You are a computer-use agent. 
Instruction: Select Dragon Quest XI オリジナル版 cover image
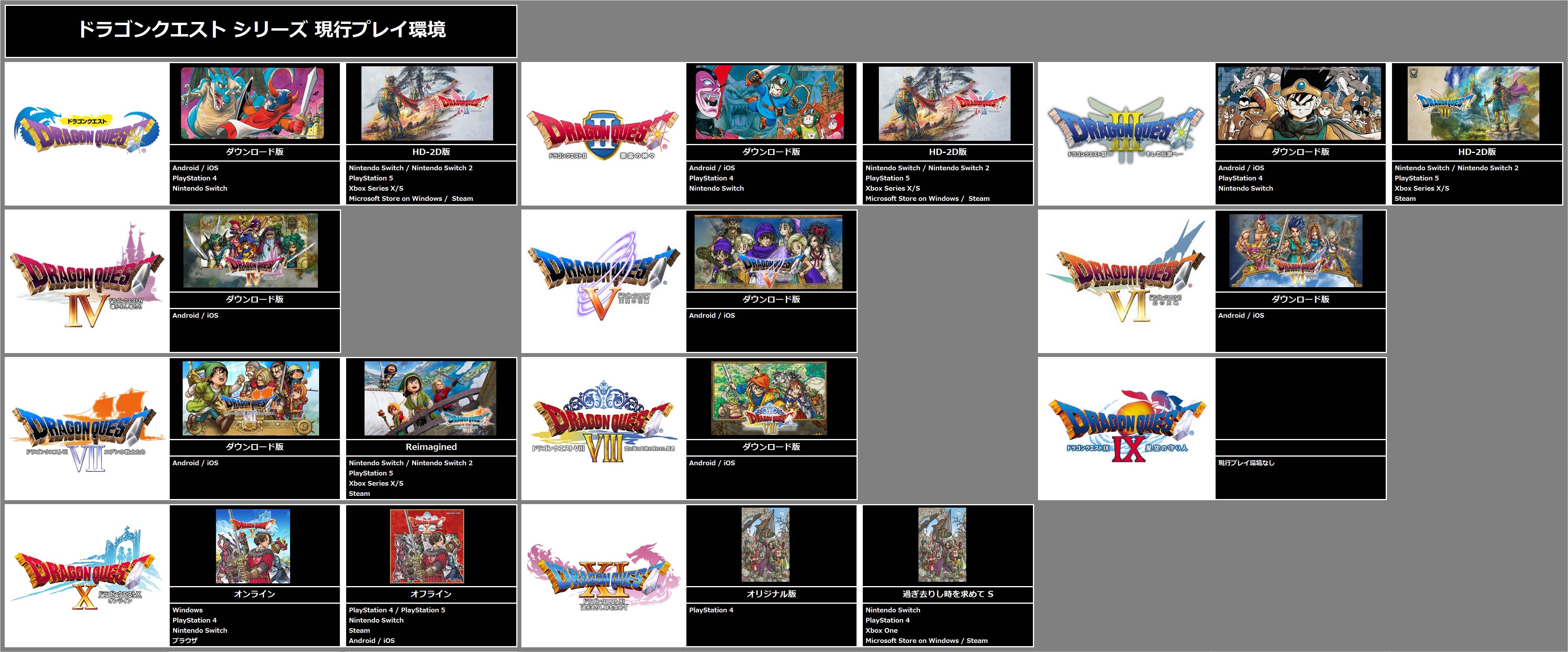pos(765,545)
